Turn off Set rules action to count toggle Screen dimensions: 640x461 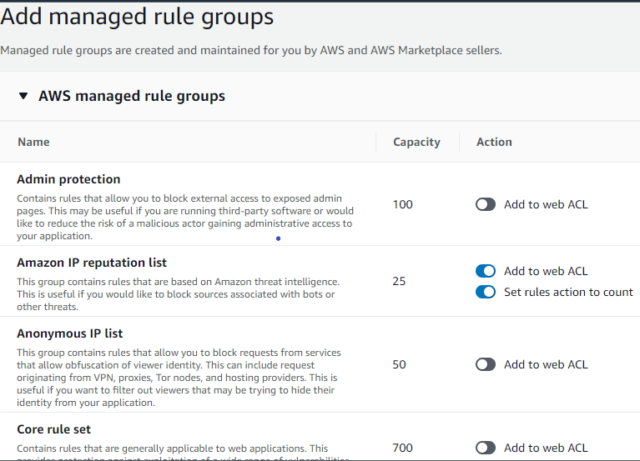[485, 292]
